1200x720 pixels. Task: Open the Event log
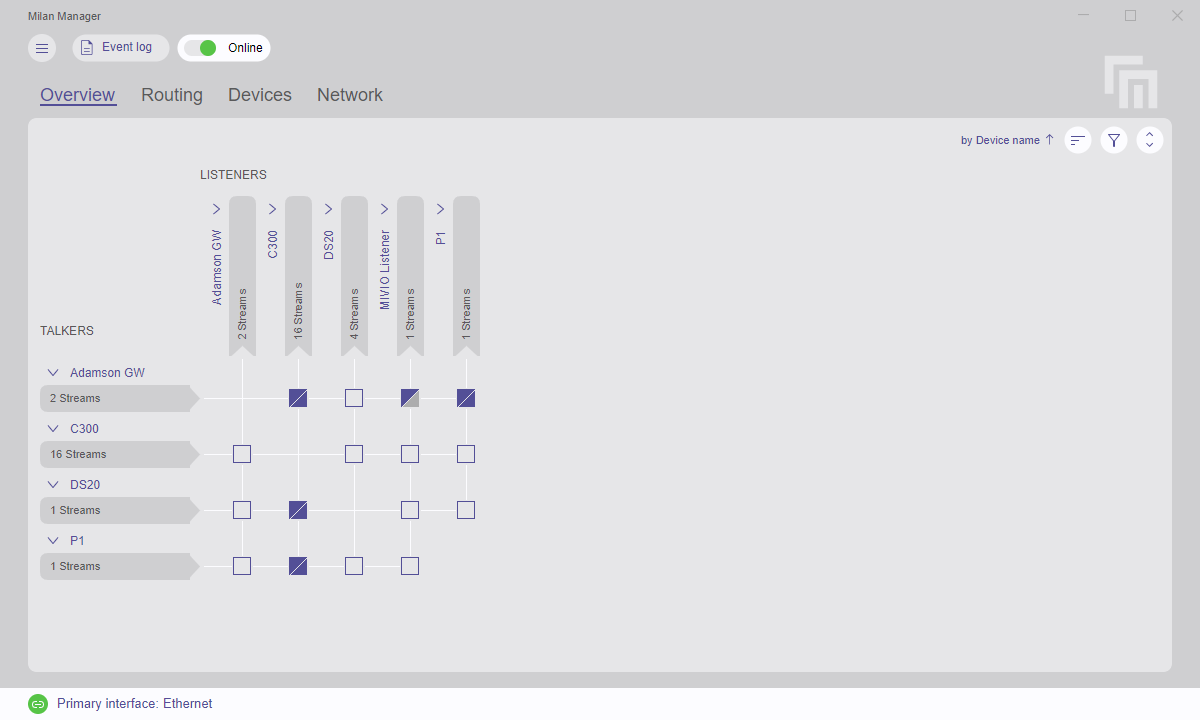click(120, 47)
